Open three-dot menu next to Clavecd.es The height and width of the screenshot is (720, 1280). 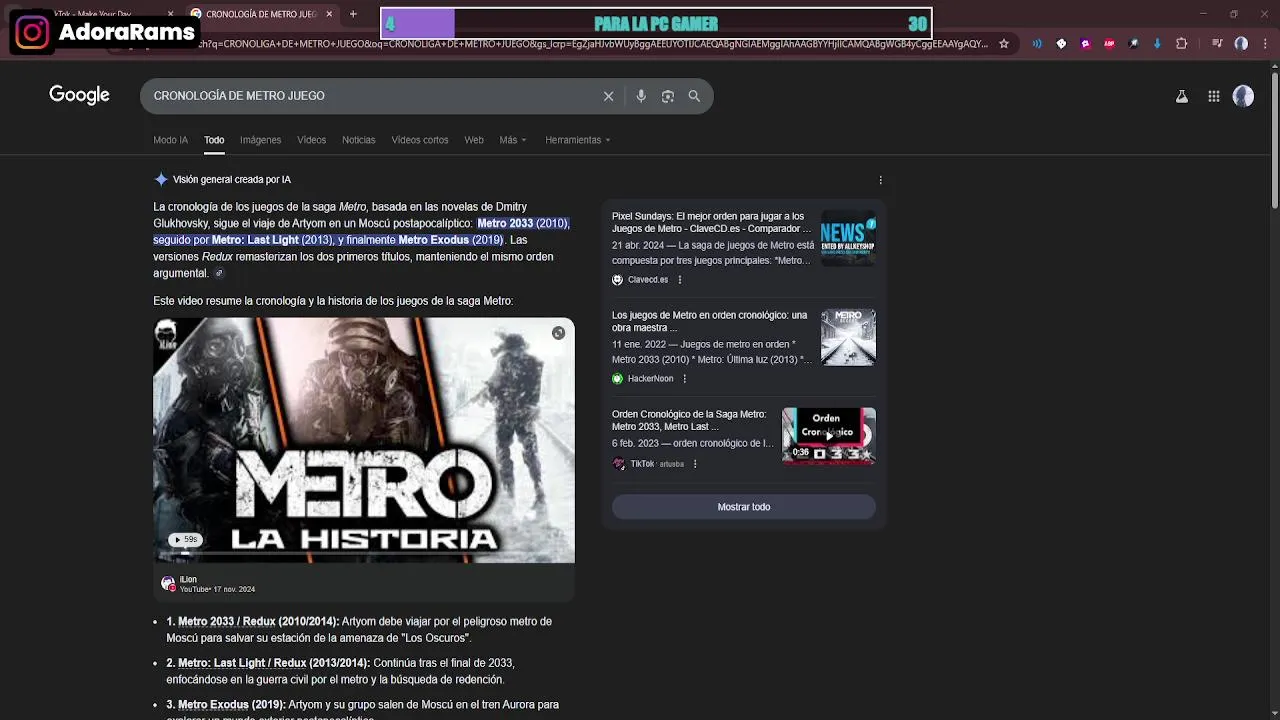[680, 280]
